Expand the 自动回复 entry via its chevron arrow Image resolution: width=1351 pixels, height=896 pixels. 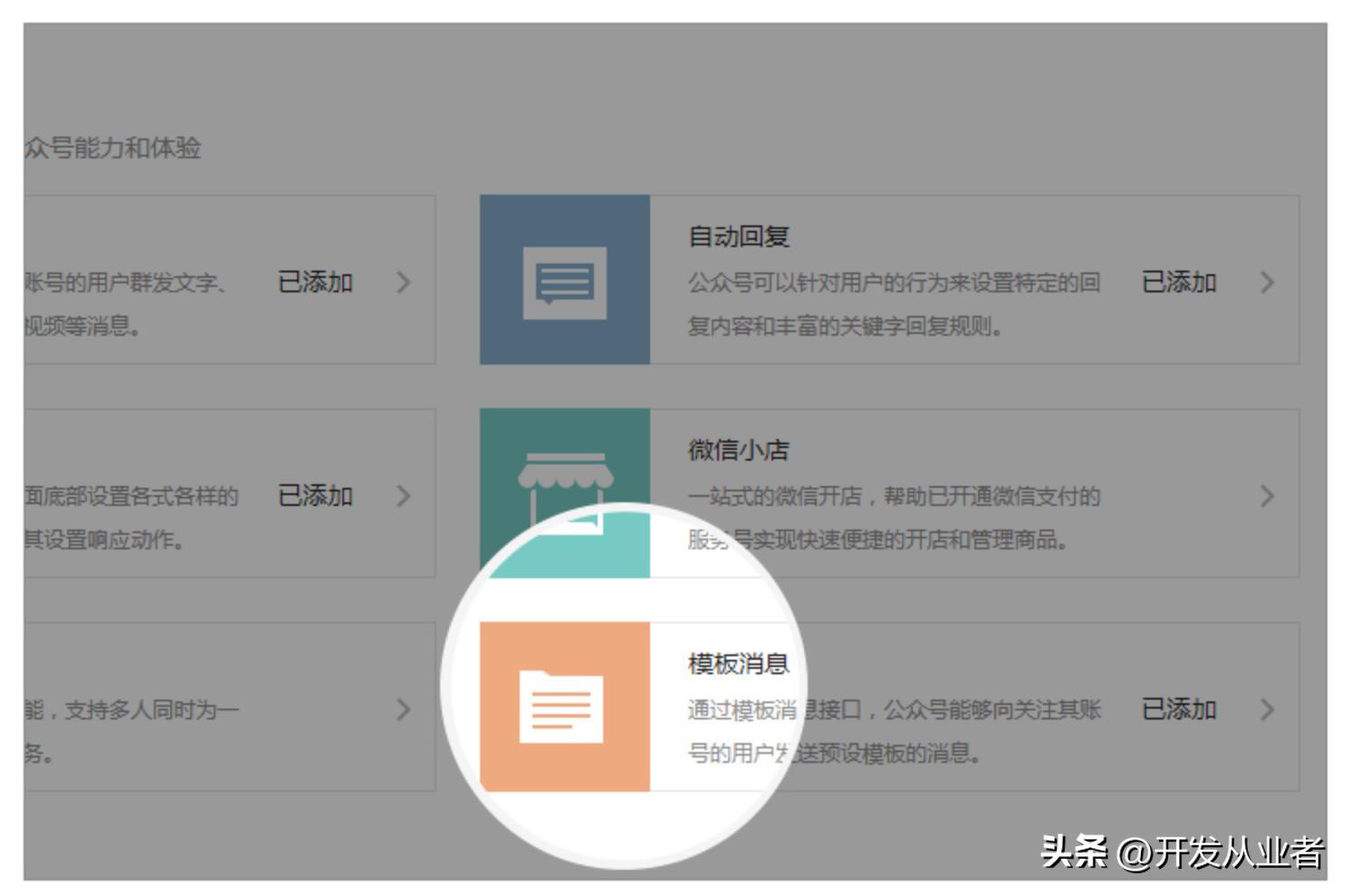(x=1268, y=281)
